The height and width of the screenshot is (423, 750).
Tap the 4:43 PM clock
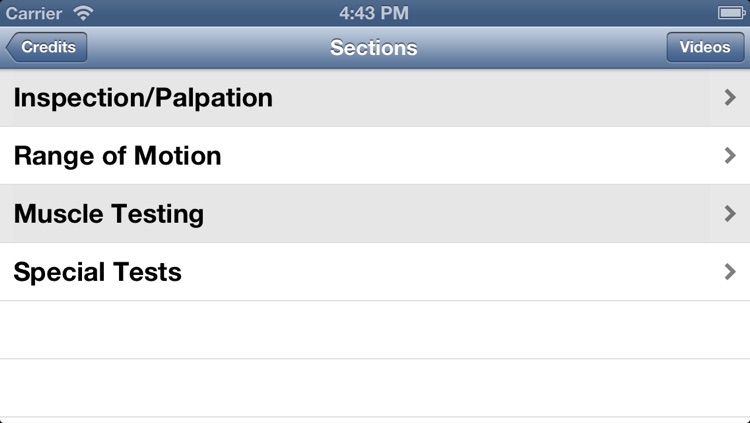pyautogui.click(x=374, y=13)
